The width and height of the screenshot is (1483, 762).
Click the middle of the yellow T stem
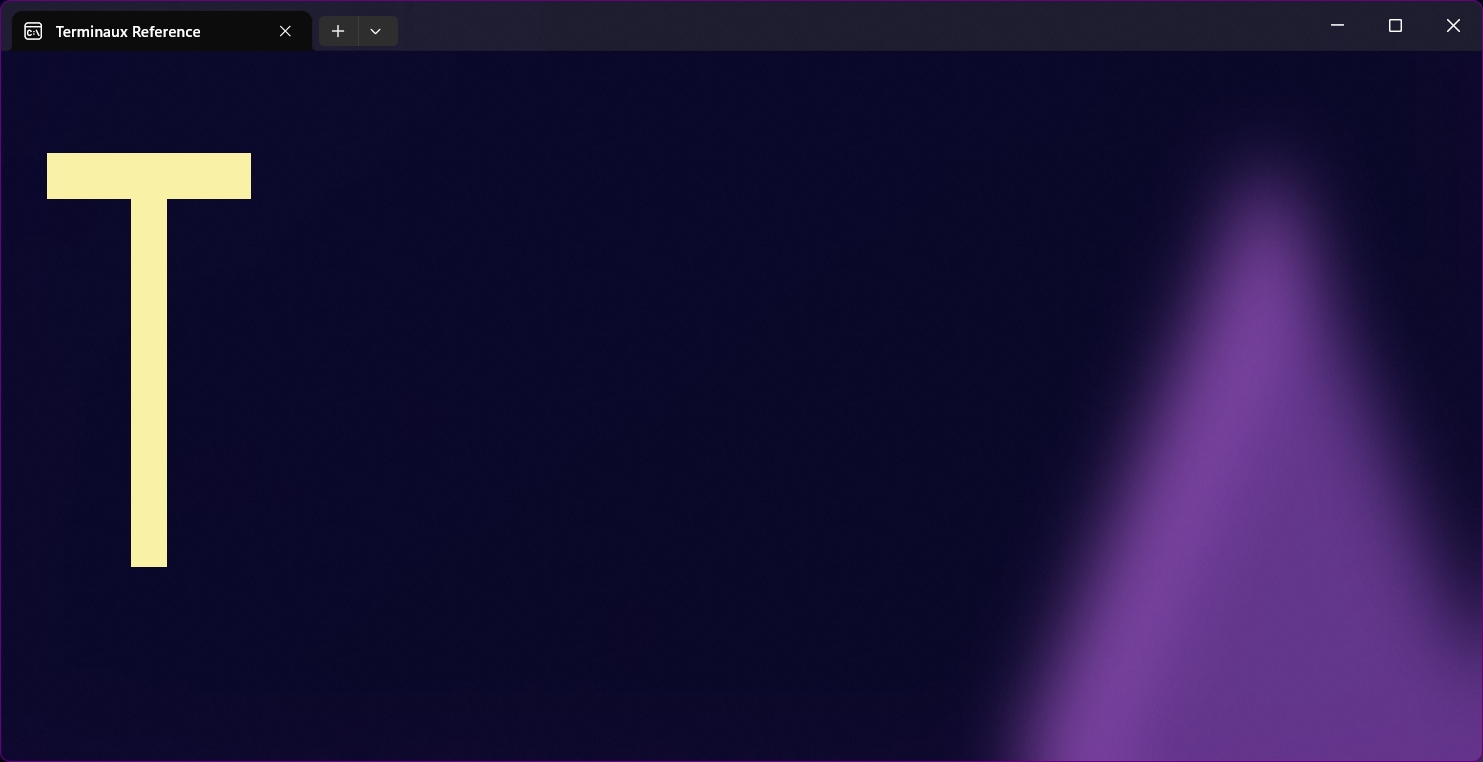(x=149, y=382)
